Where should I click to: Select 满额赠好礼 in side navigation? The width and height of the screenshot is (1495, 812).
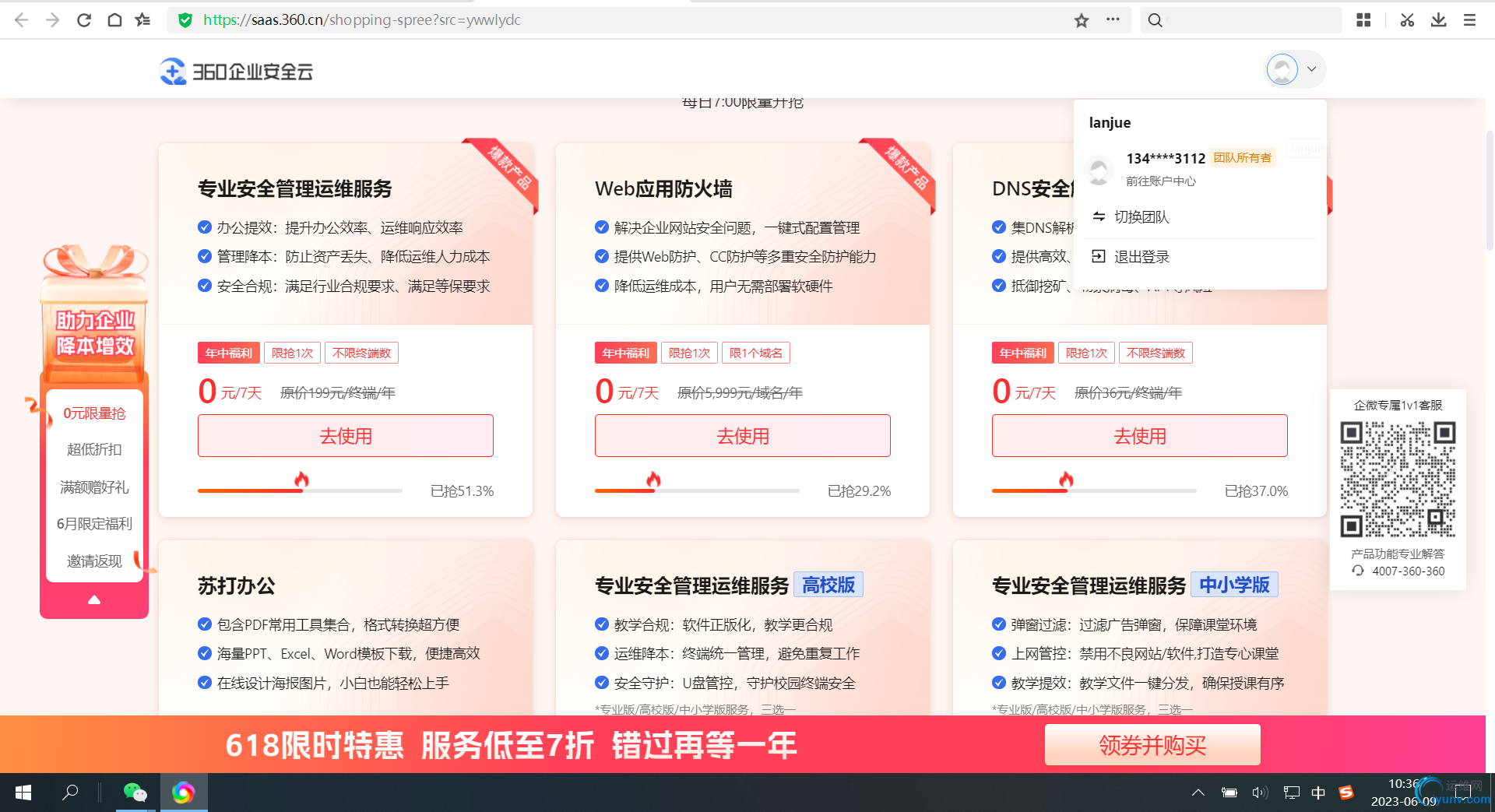coord(94,487)
